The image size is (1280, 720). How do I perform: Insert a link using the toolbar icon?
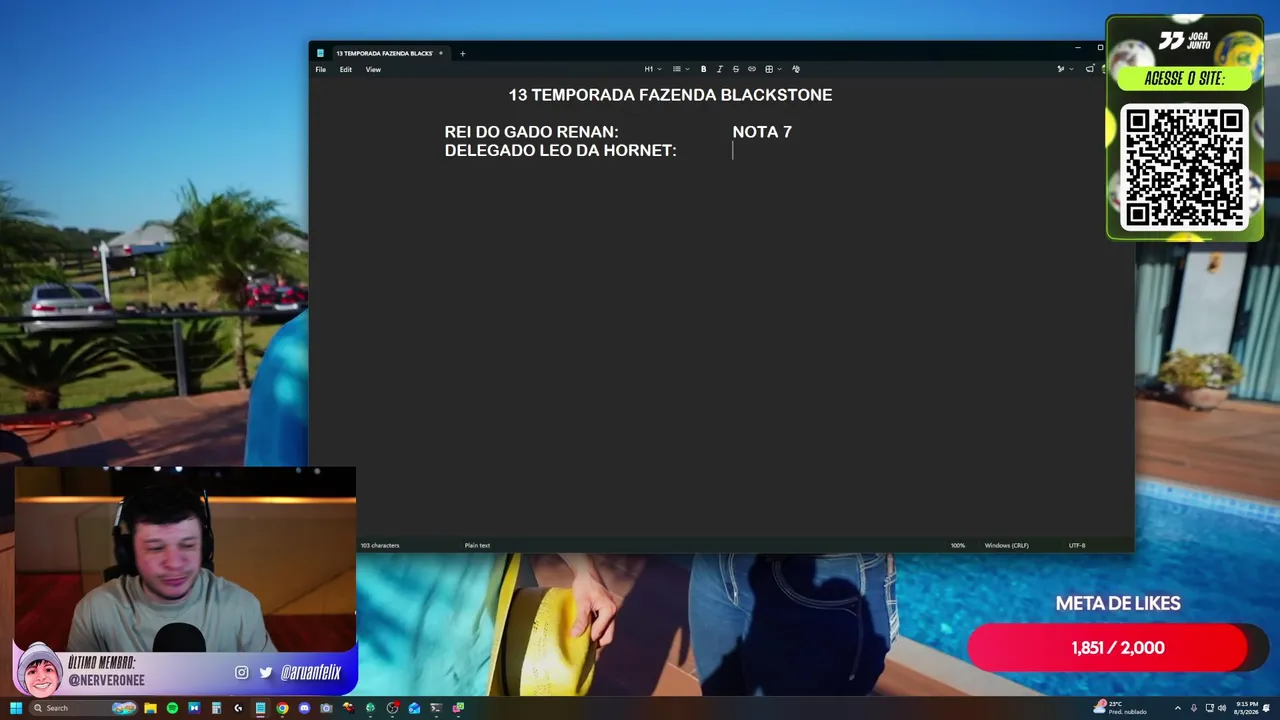click(752, 69)
